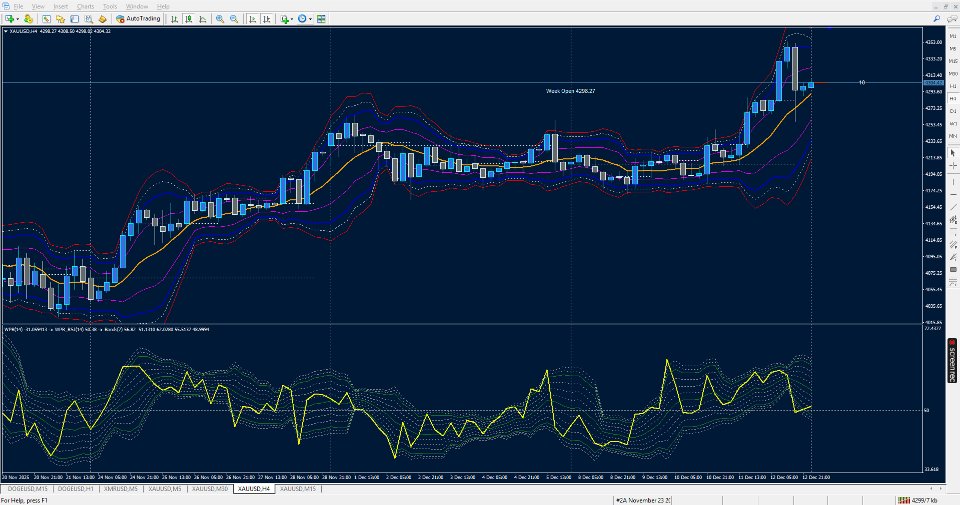Viewport: 960px width, 505px height.
Task: Open the Tools menu
Action: point(110,6)
